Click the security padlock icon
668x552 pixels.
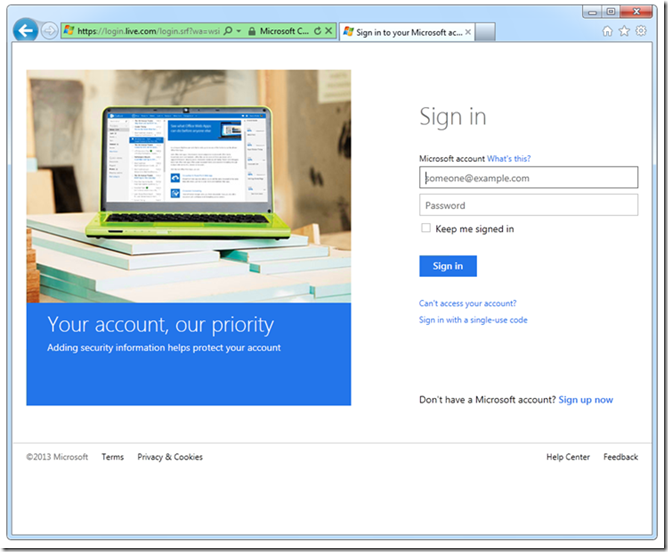point(252,31)
